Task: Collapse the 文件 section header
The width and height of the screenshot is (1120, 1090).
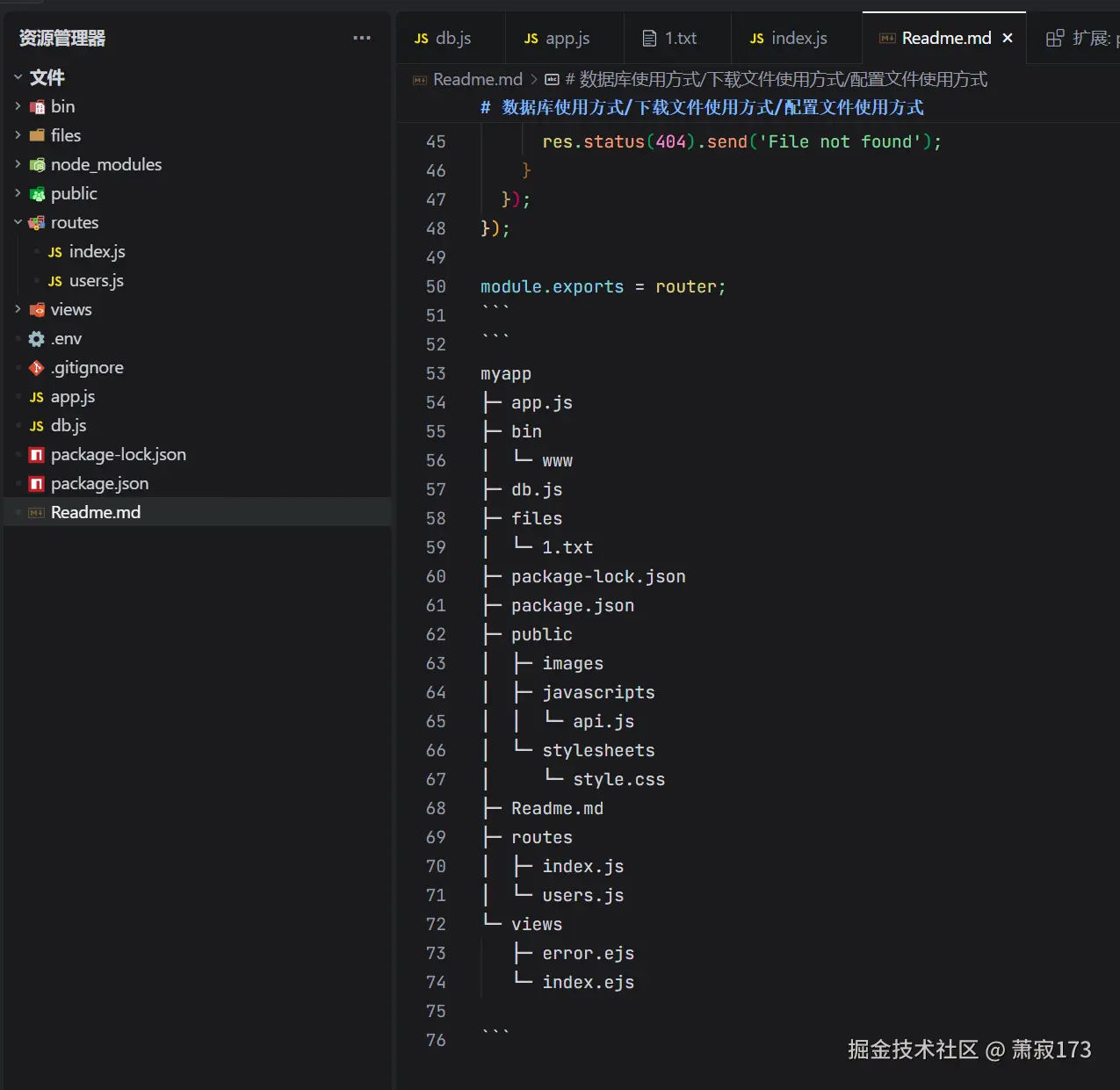Action: (x=18, y=77)
